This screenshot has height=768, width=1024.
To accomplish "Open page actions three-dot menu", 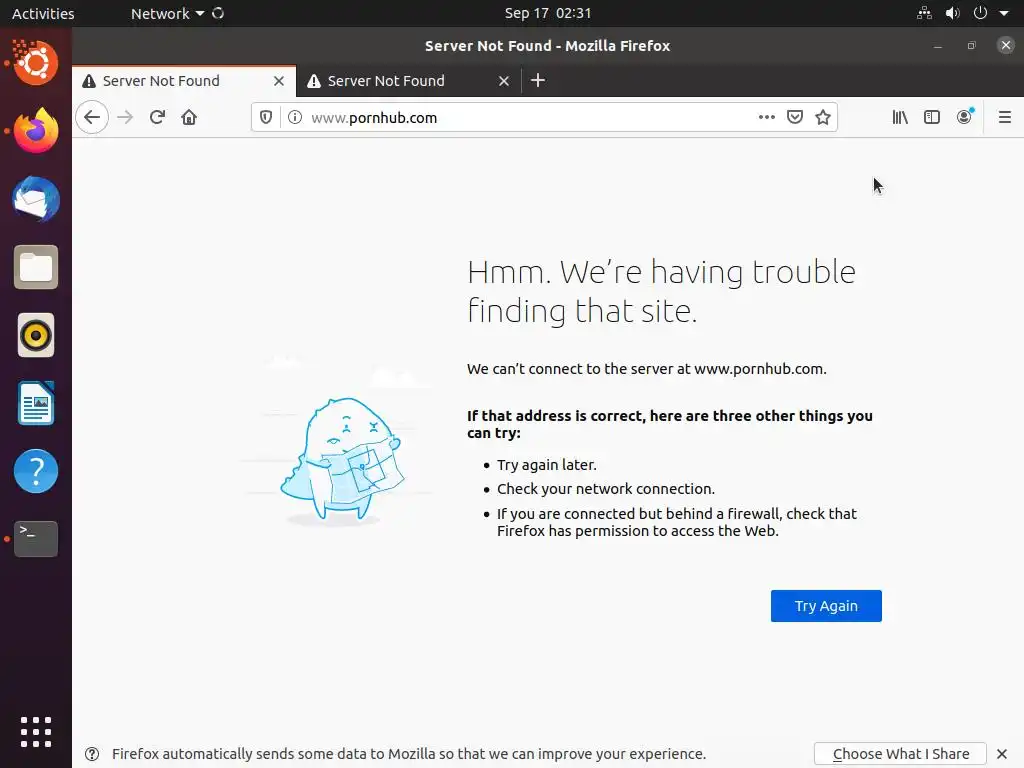I will pos(767,118).
